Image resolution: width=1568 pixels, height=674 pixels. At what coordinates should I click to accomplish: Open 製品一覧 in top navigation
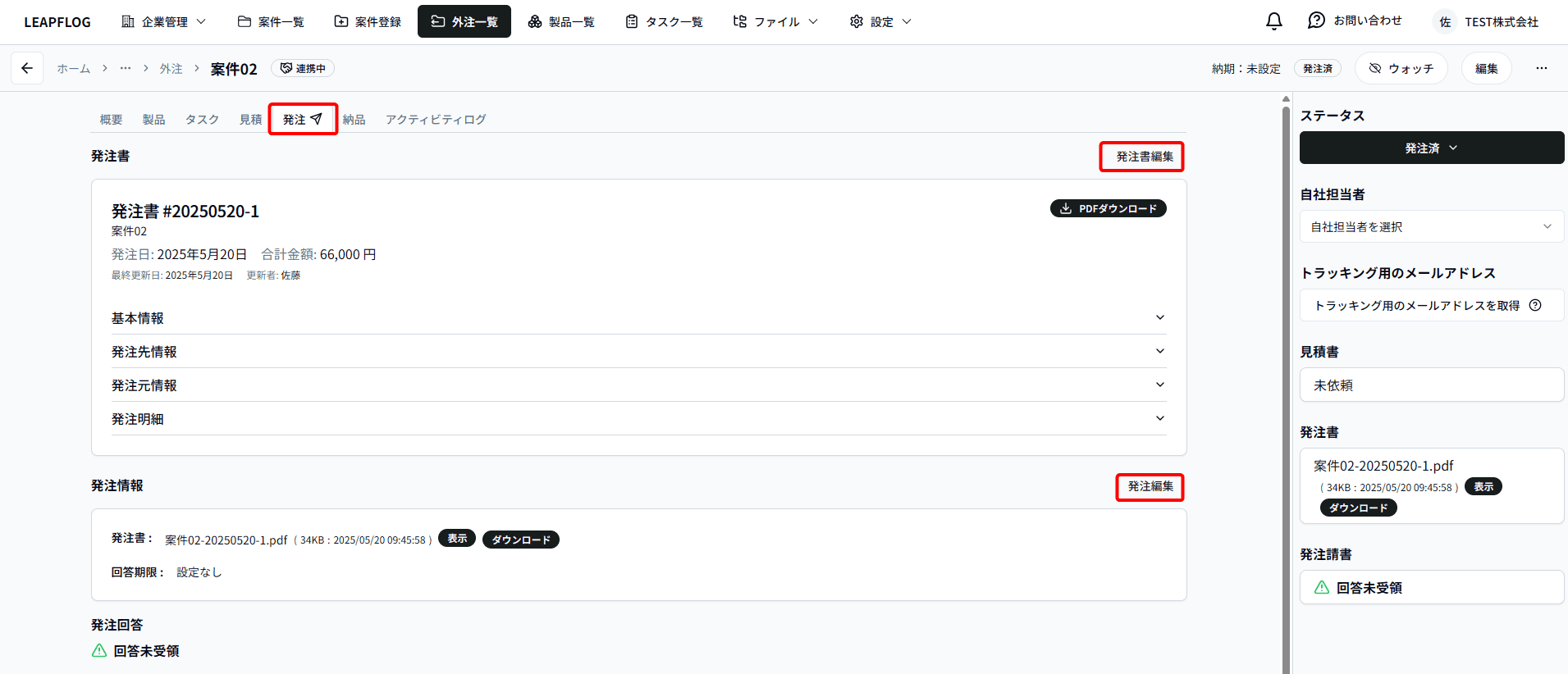tap(561, 21)
